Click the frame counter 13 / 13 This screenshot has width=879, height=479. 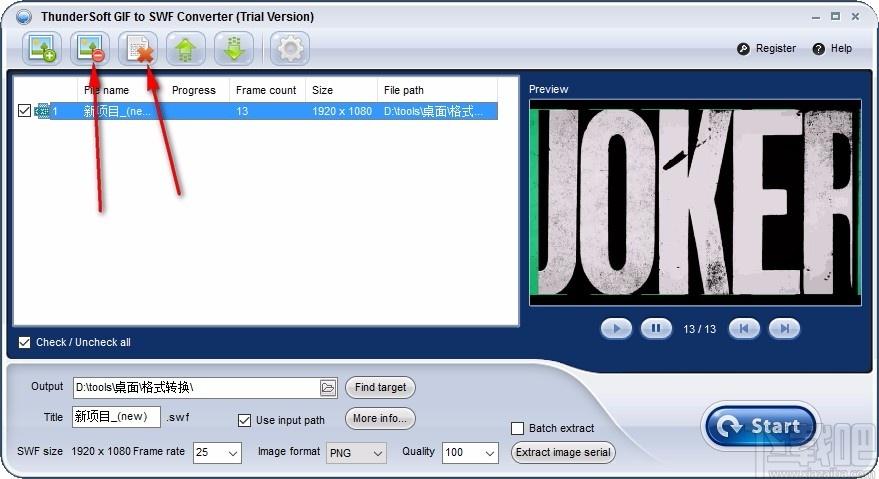click(700, 329)
